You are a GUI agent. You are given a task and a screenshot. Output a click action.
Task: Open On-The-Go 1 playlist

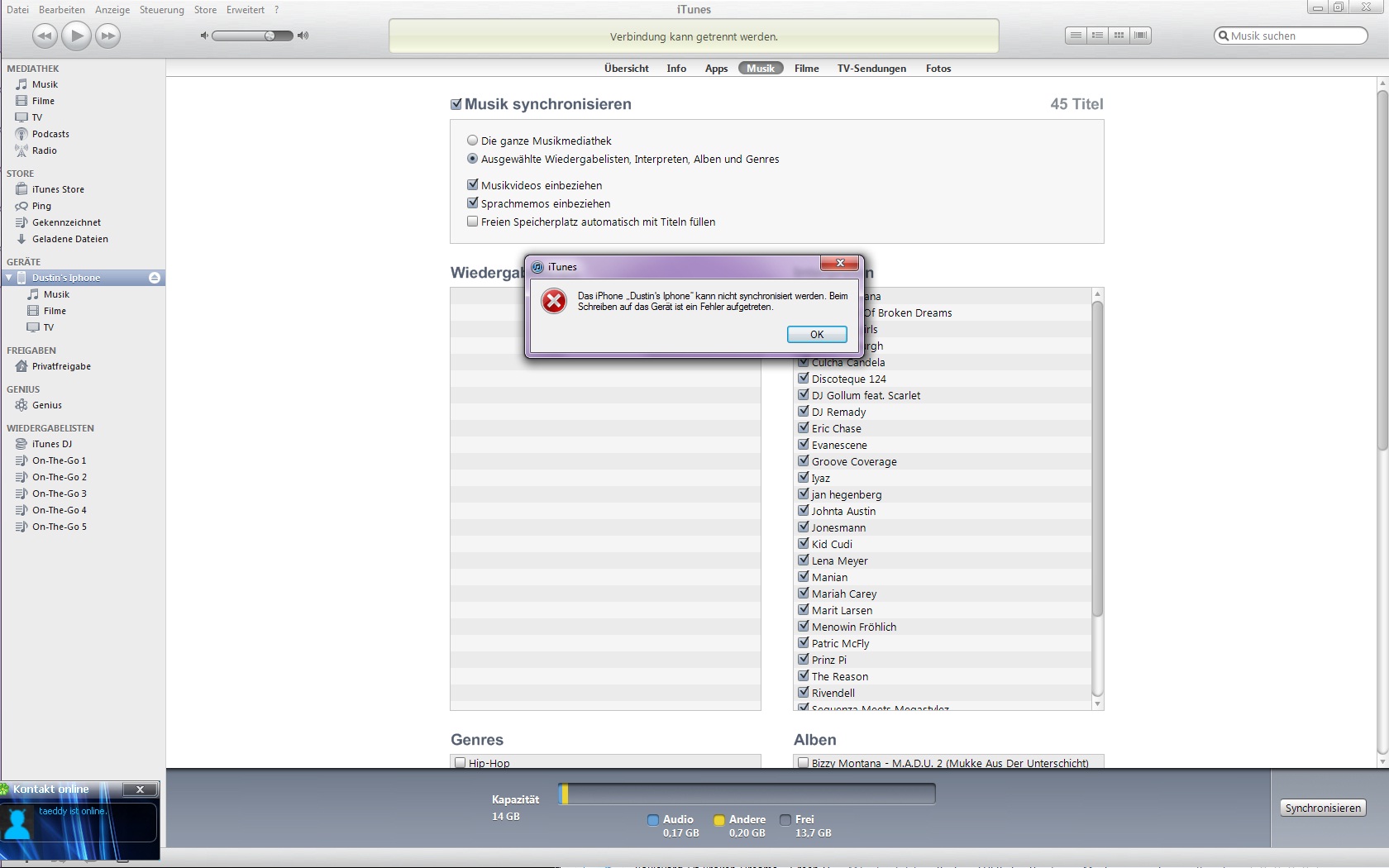pyautogui.click(x=59, y=460)
